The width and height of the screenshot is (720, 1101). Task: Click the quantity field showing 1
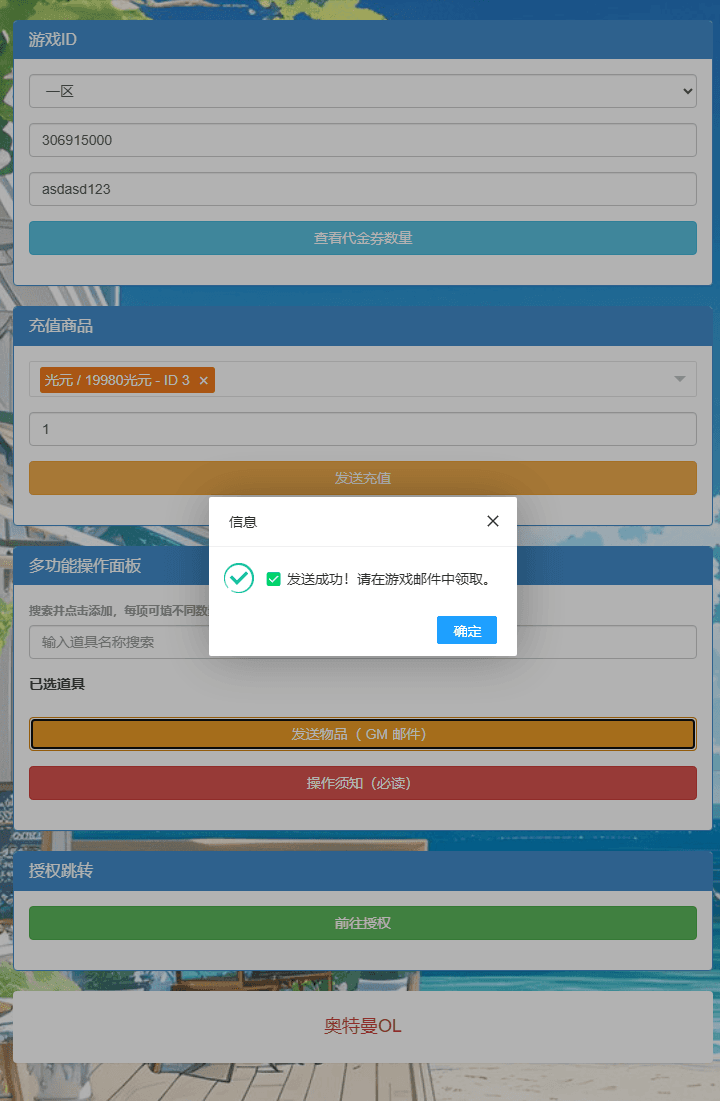coord(362,429)
